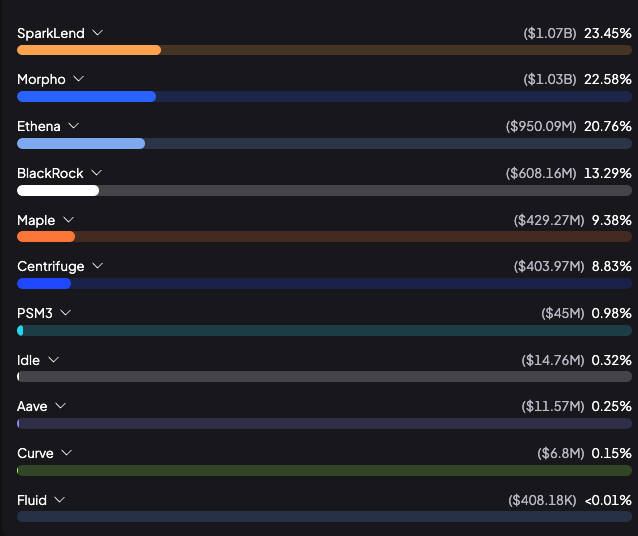Click the gray Idle allocation bar

click(324, 376)
